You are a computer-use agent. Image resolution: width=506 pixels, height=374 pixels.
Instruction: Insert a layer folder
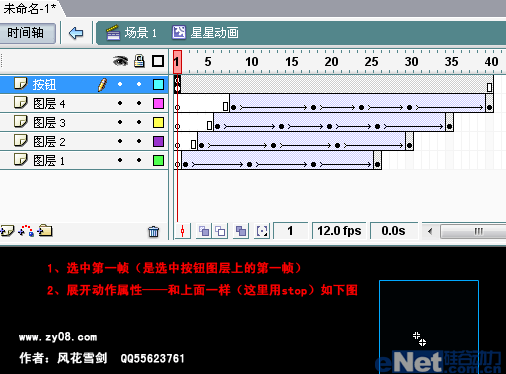[45, 230]
